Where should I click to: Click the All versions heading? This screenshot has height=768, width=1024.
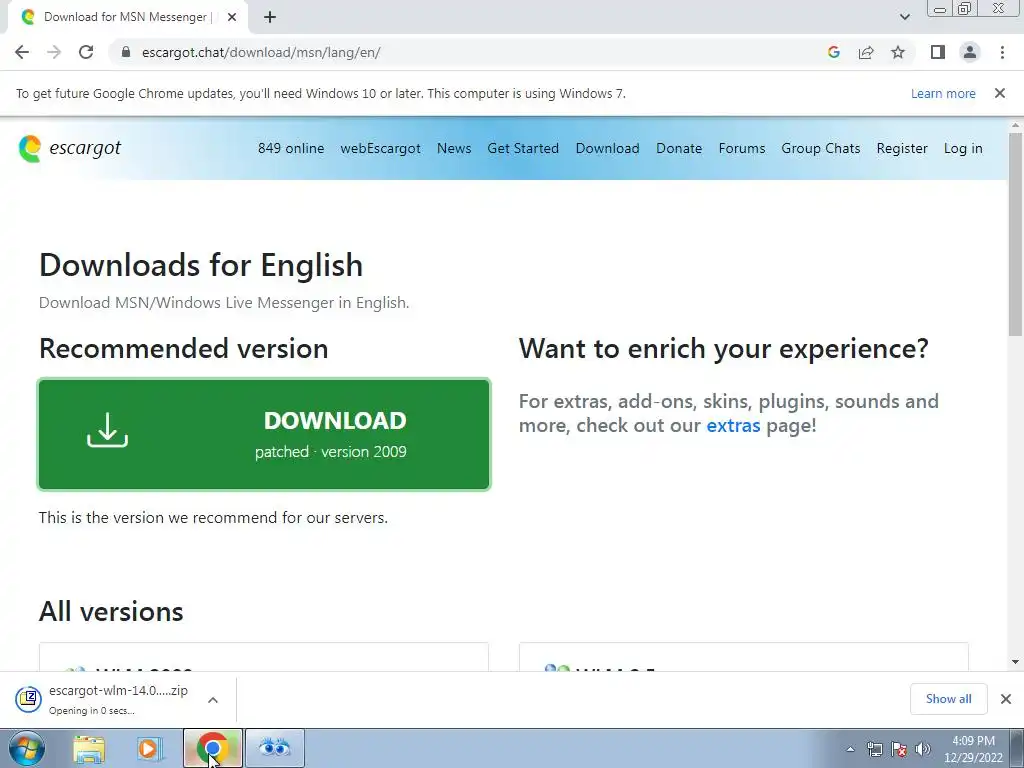(x=111, y=612)
